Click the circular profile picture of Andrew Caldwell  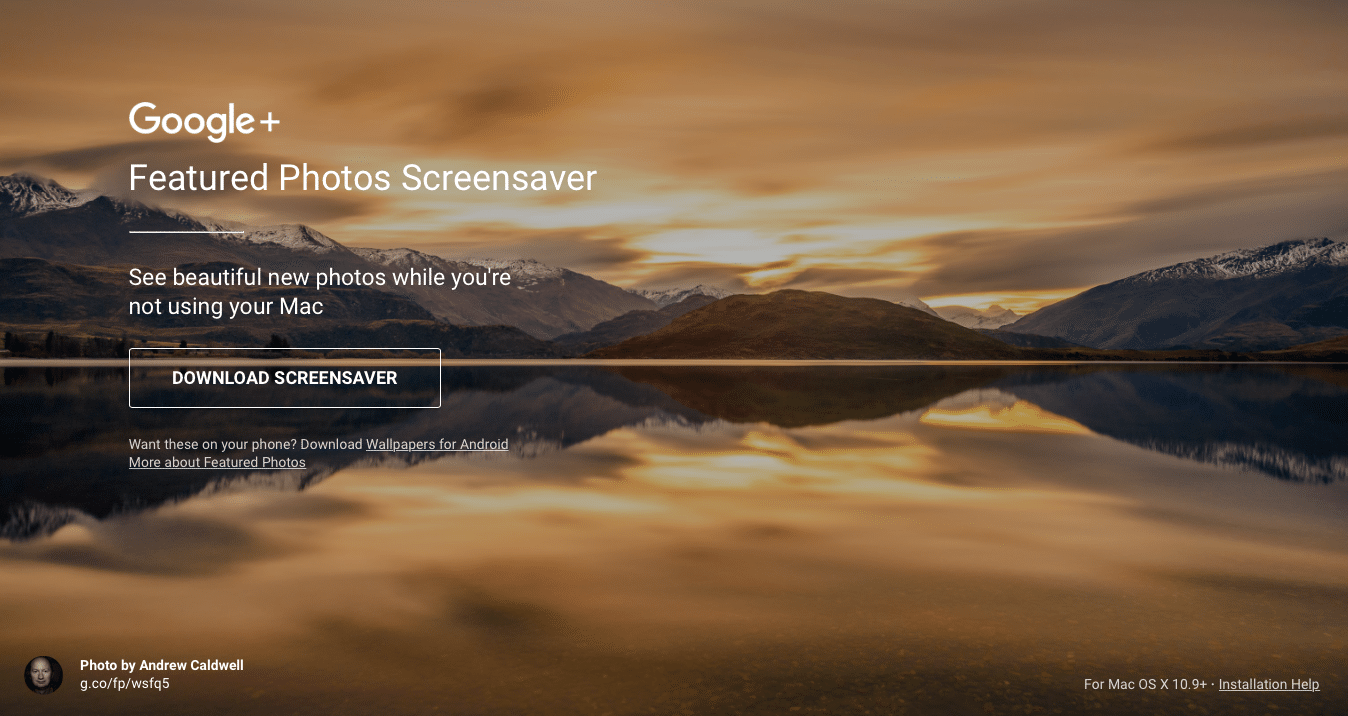44,674
